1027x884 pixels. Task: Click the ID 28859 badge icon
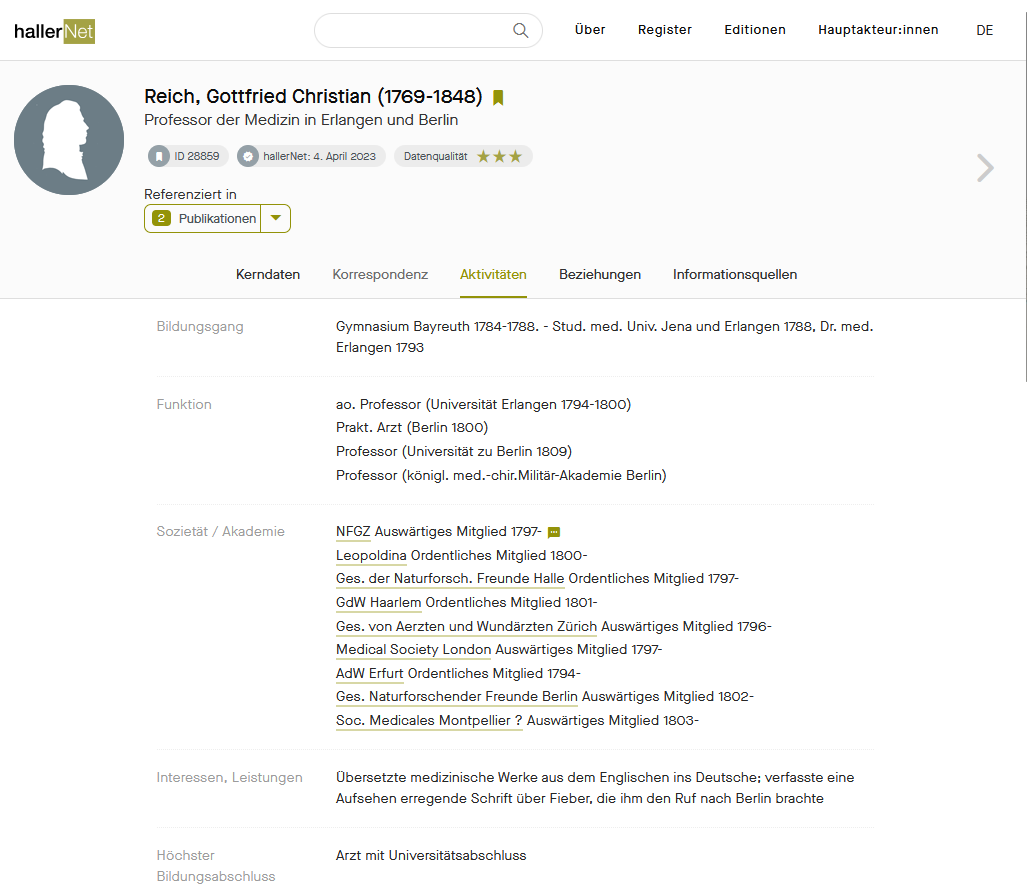tap(159, 157)
